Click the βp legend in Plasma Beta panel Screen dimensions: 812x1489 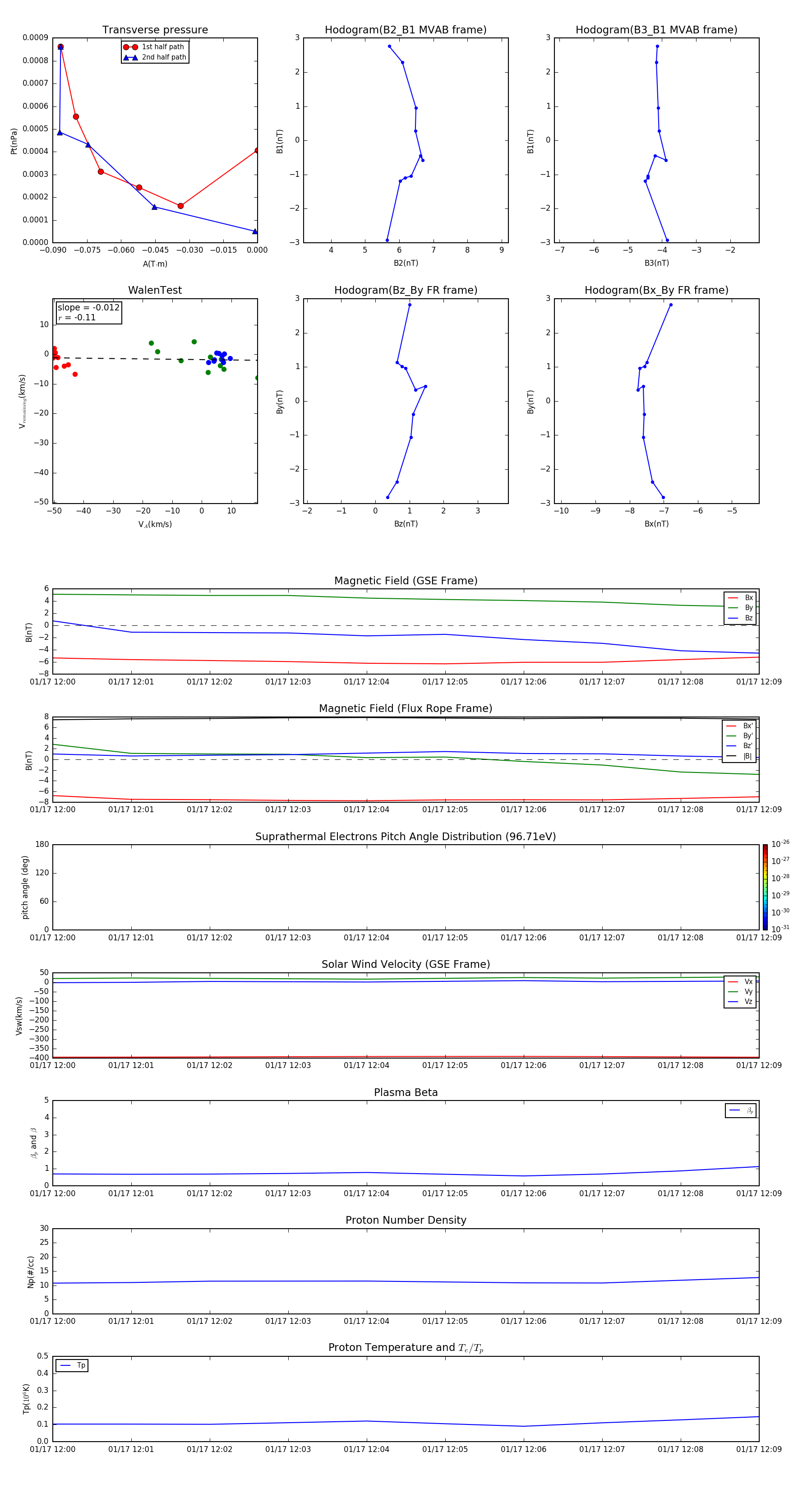[741, 1110]
